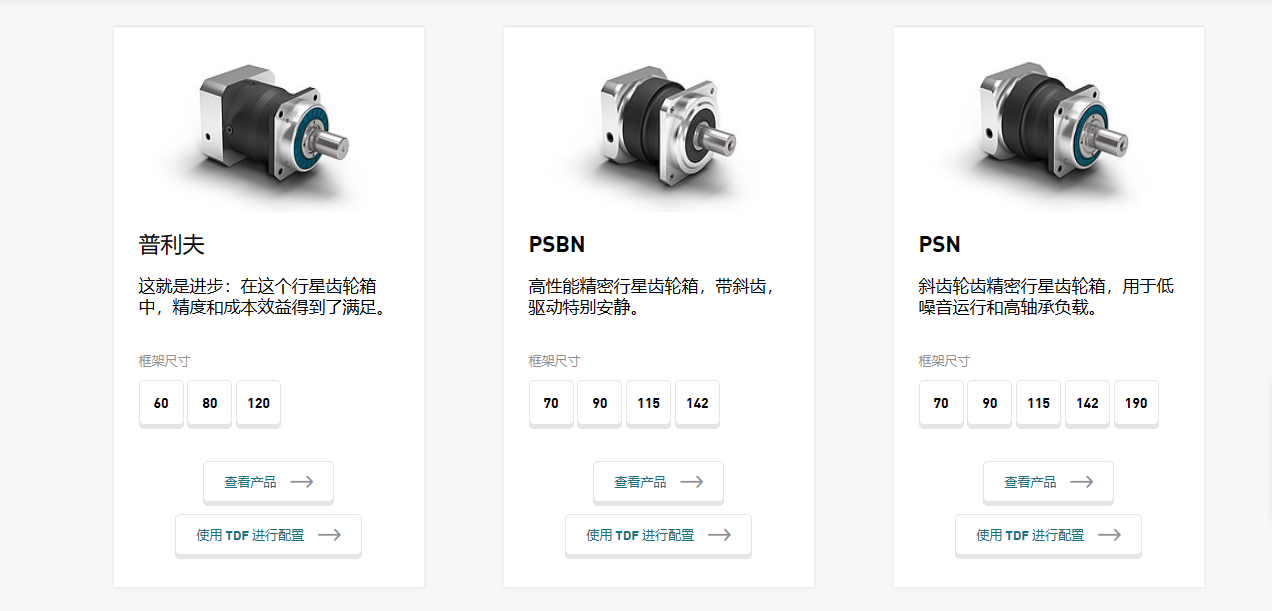
Task: Click 使用 TDF 进行配置 under 普利夫
Action: [268, 535]
